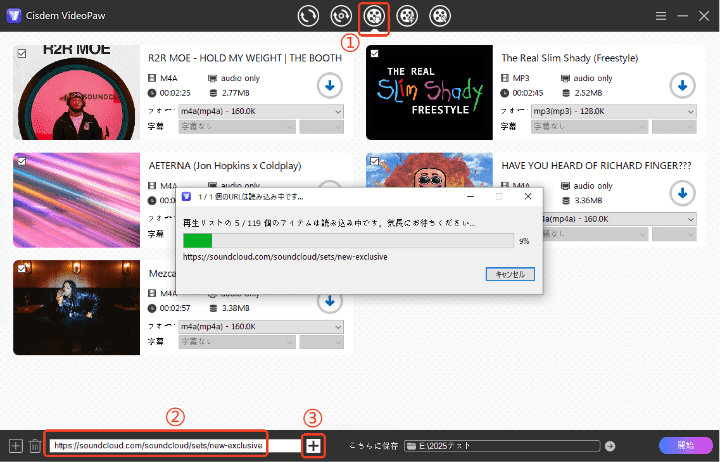Toggle checkbox on AETERNA thumbnail

click(21, 160)
